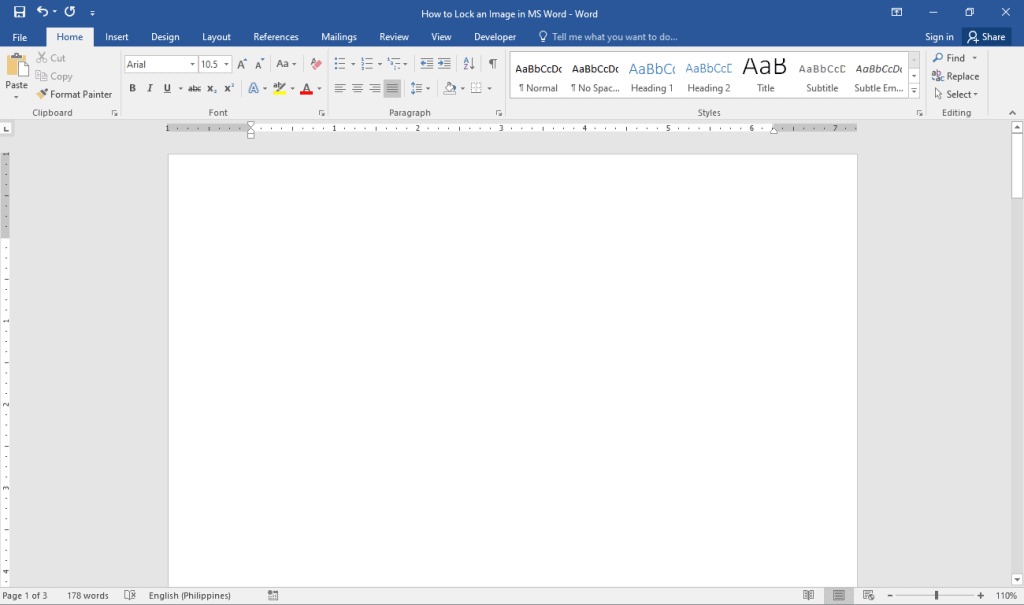
Task: Toggle bold formatting
Action: [132, 88]
